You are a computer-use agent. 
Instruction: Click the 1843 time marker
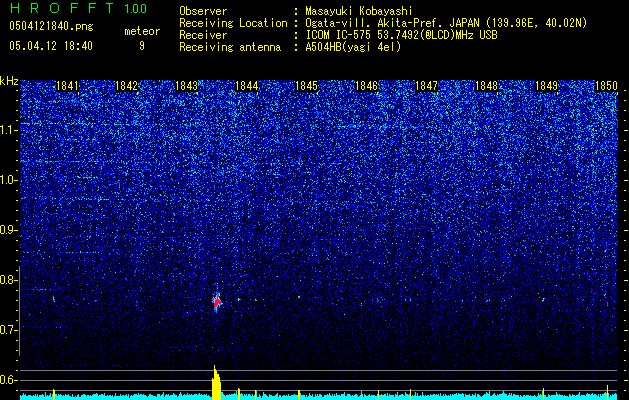[x=187, y=86]
